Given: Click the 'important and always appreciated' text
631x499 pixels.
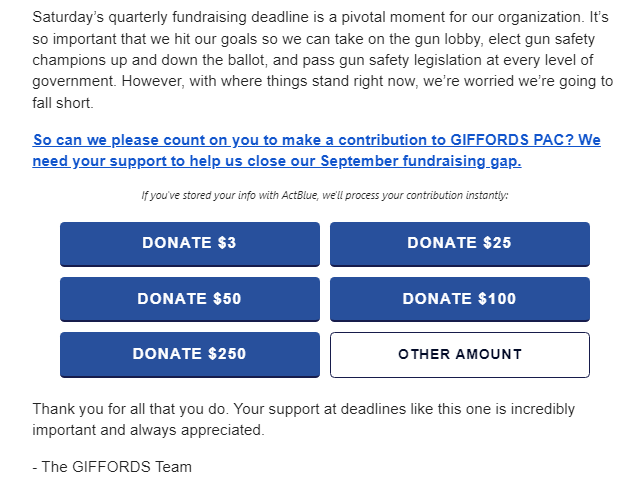Looking at the screenshot, I should [148, 430].
